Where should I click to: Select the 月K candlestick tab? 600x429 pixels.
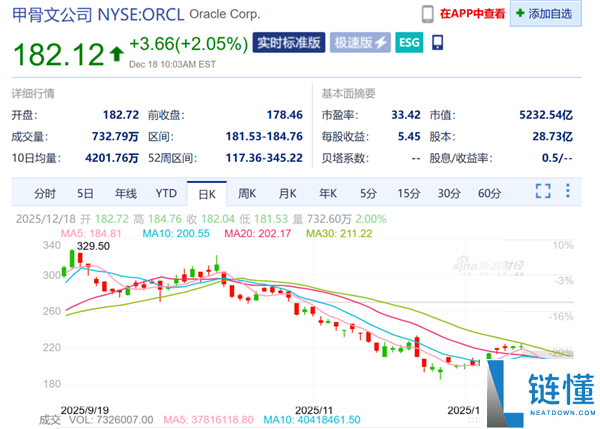(x=287, y=192)
